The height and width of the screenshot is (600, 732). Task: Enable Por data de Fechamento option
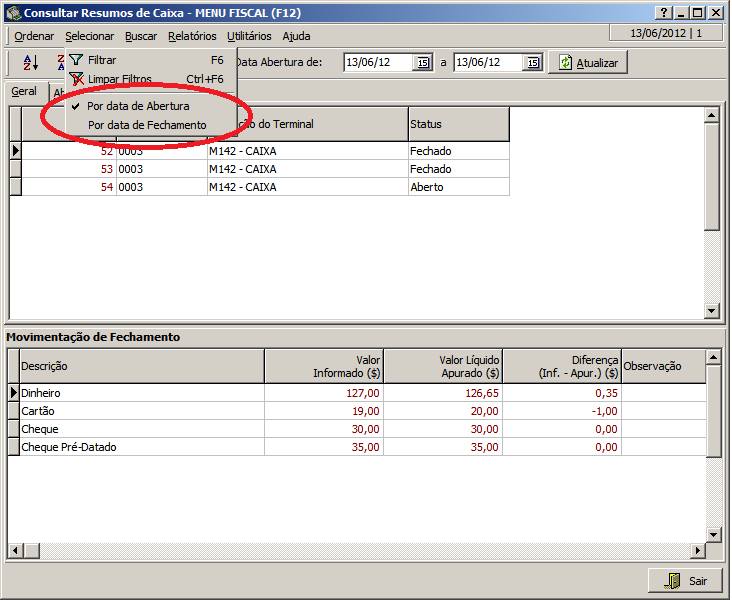(147, 125)
